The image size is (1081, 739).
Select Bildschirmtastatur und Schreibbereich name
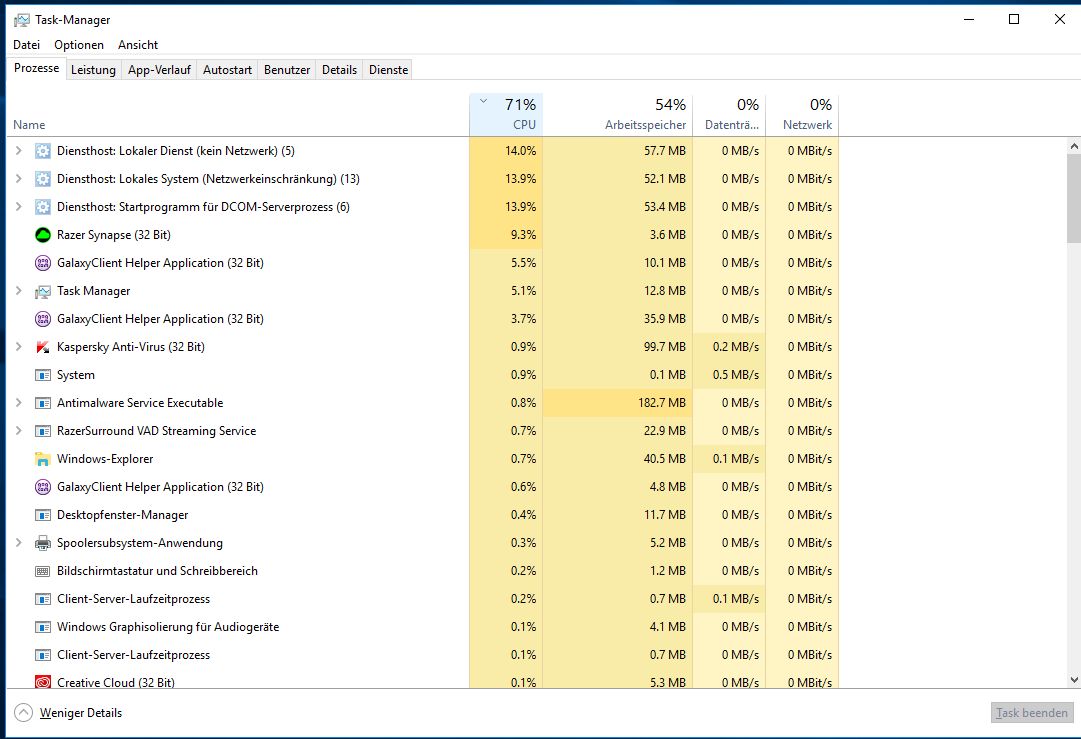[x=157, y=571]
